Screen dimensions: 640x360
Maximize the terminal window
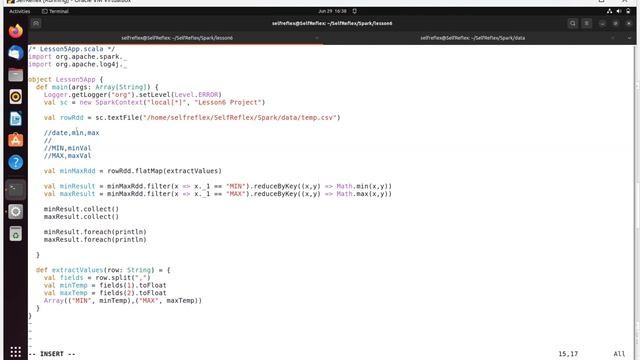616,23
